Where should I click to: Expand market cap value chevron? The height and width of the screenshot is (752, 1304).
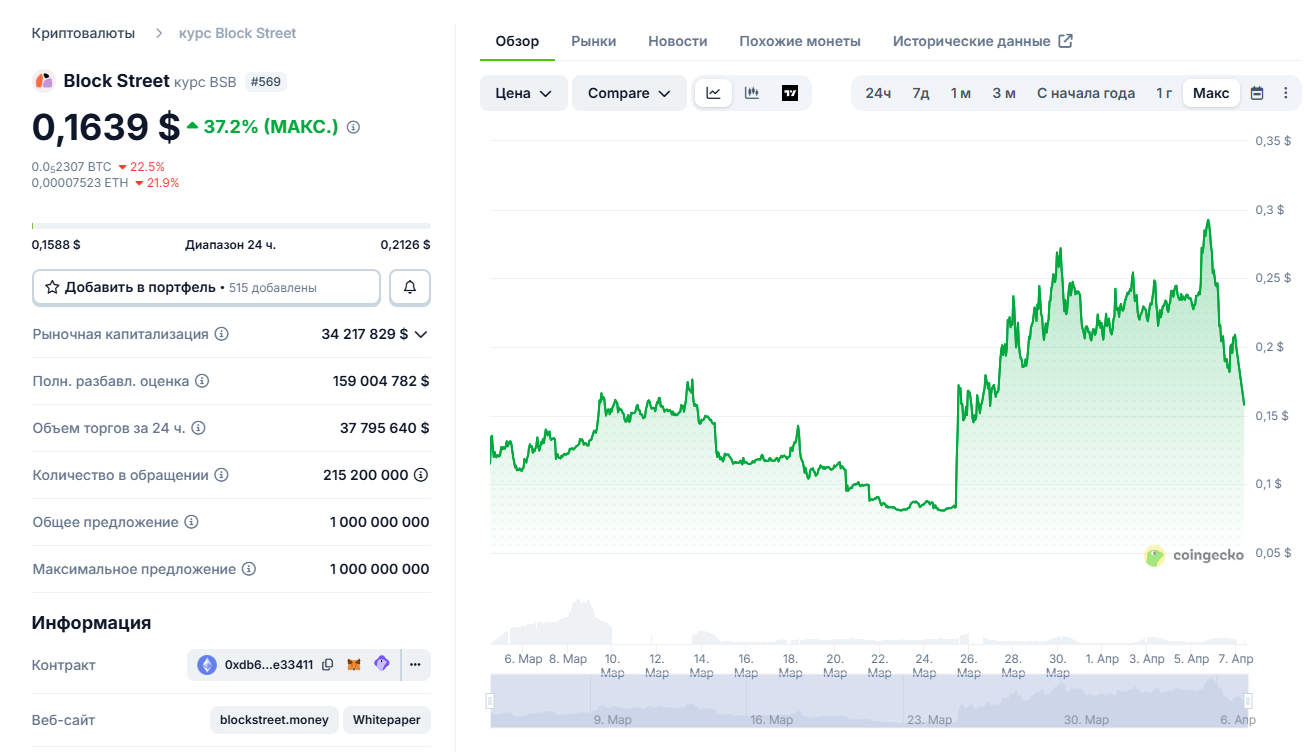tap(421, 334)
